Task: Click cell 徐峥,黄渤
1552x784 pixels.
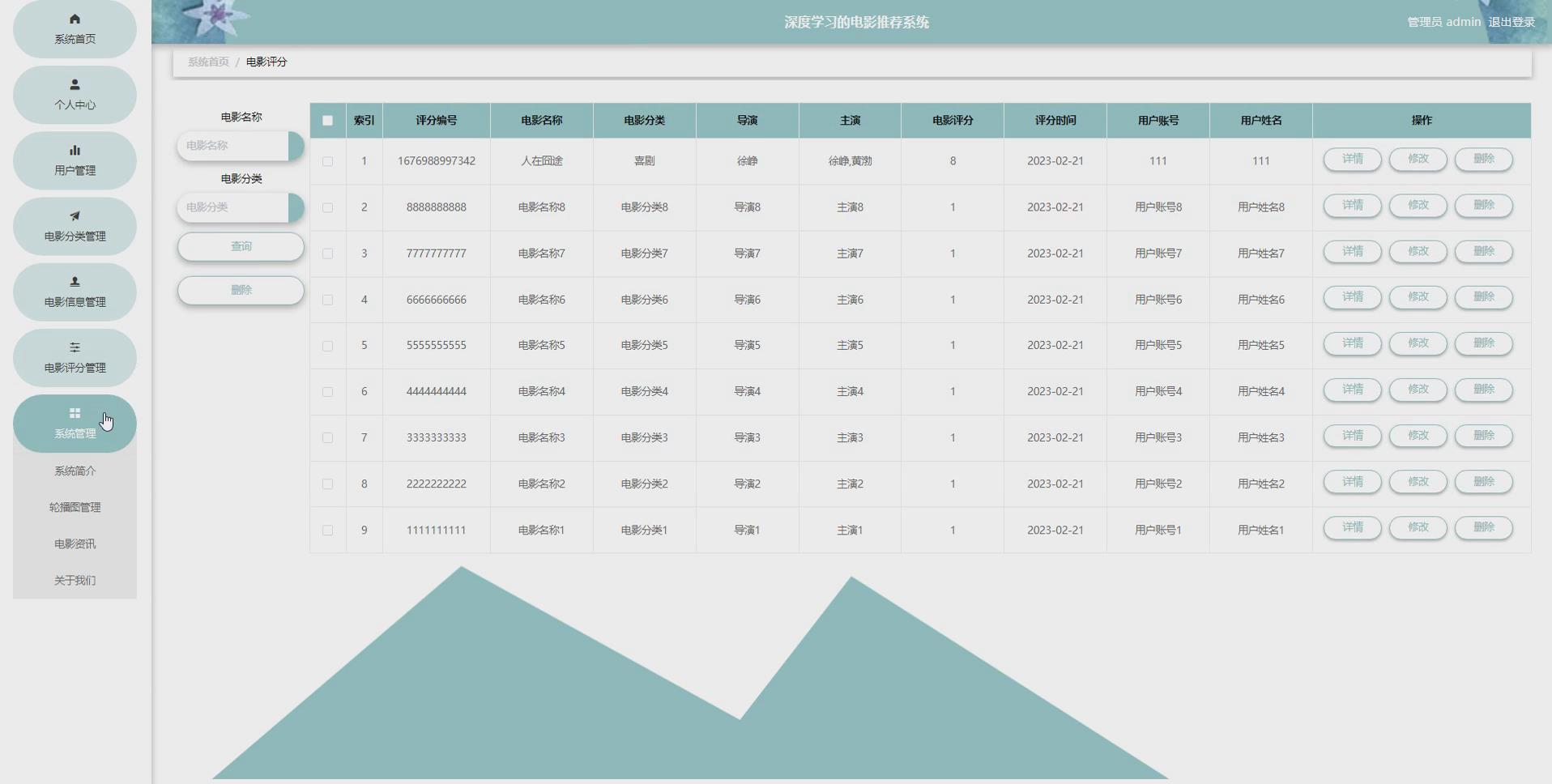Action: (850, 161)
